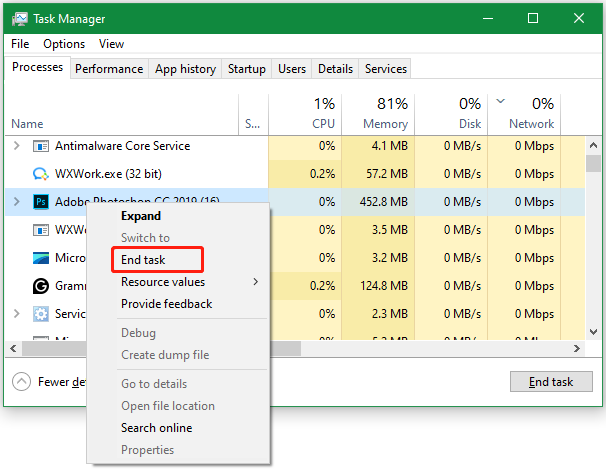The width and height of the screenshot is (606, 471).
Task: Maximize the Task Manager window
Action: [533, 18]
